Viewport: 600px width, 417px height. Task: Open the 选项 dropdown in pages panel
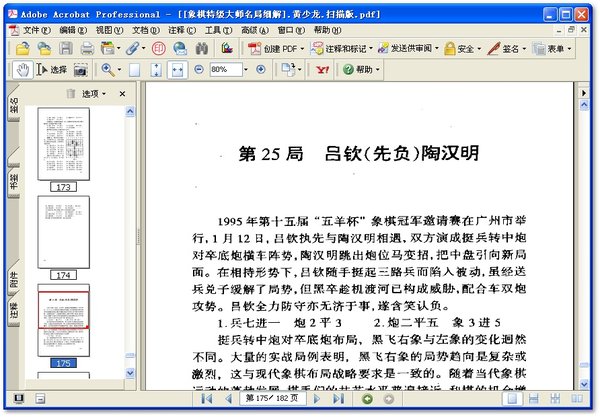point(93,94)
